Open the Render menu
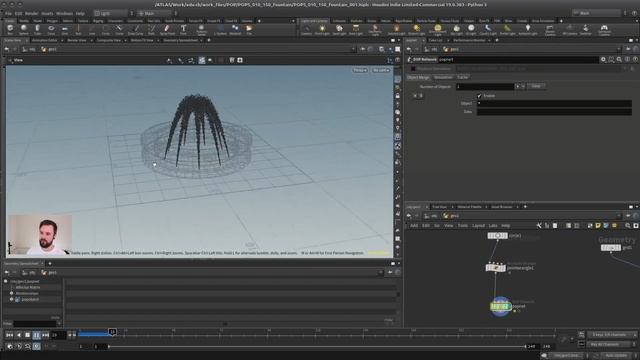Image resolution: width=640 pixels, height=360 pixels. [x=31, y=13]
